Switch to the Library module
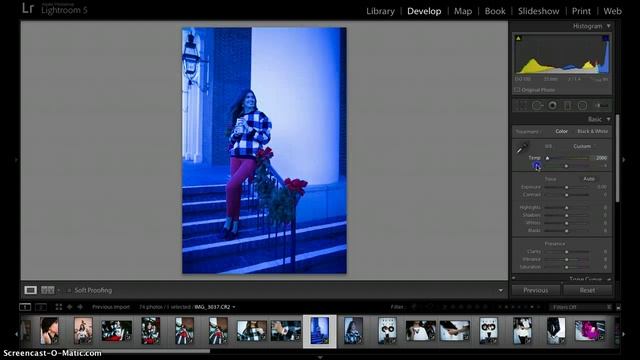Viewport: 640px width, 360px height. point(380,11)
